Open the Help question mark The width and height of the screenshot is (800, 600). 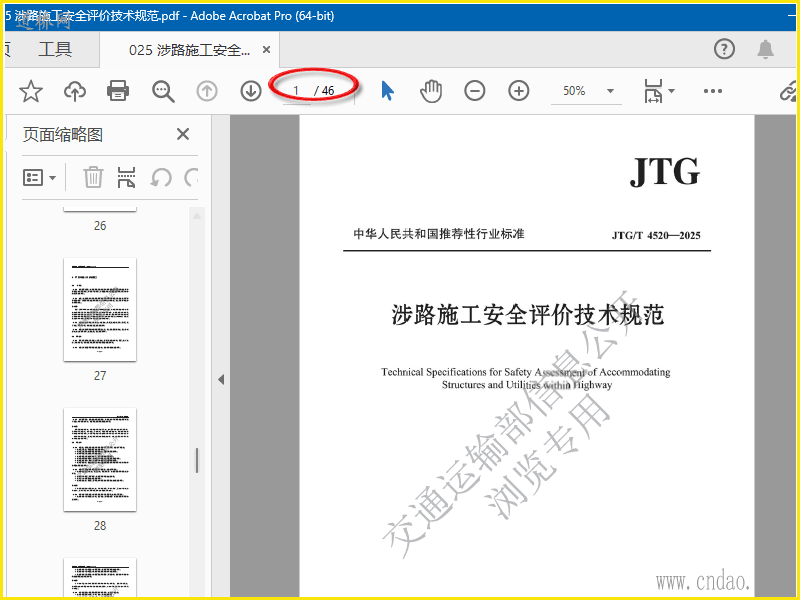tap(724, 49)
